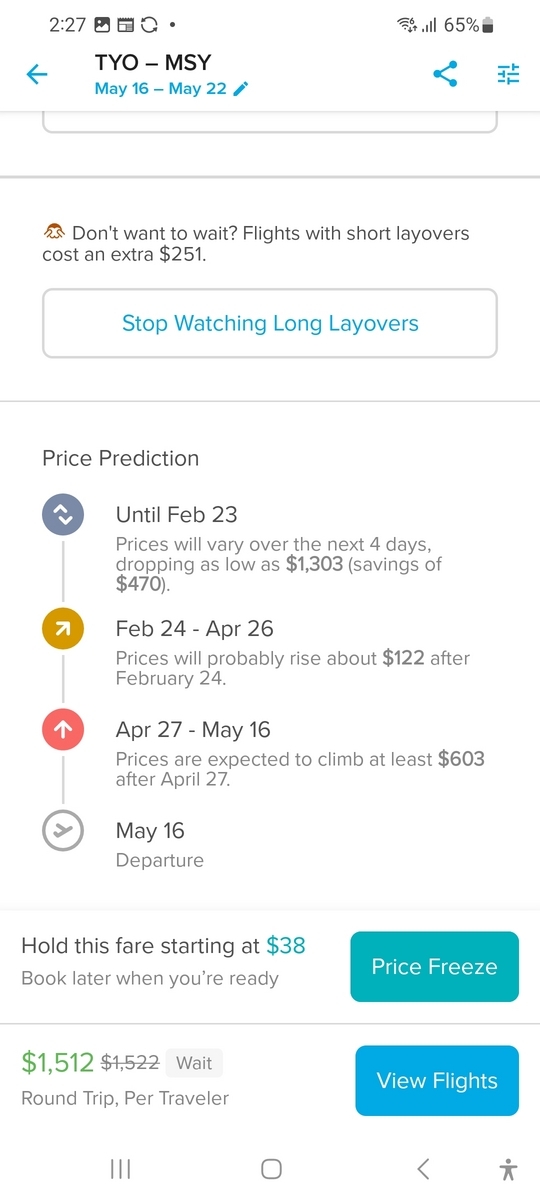The width and height of the screenshot is (540, 1200).
Task: Tap the Price Freeze button
Action: 434,966
